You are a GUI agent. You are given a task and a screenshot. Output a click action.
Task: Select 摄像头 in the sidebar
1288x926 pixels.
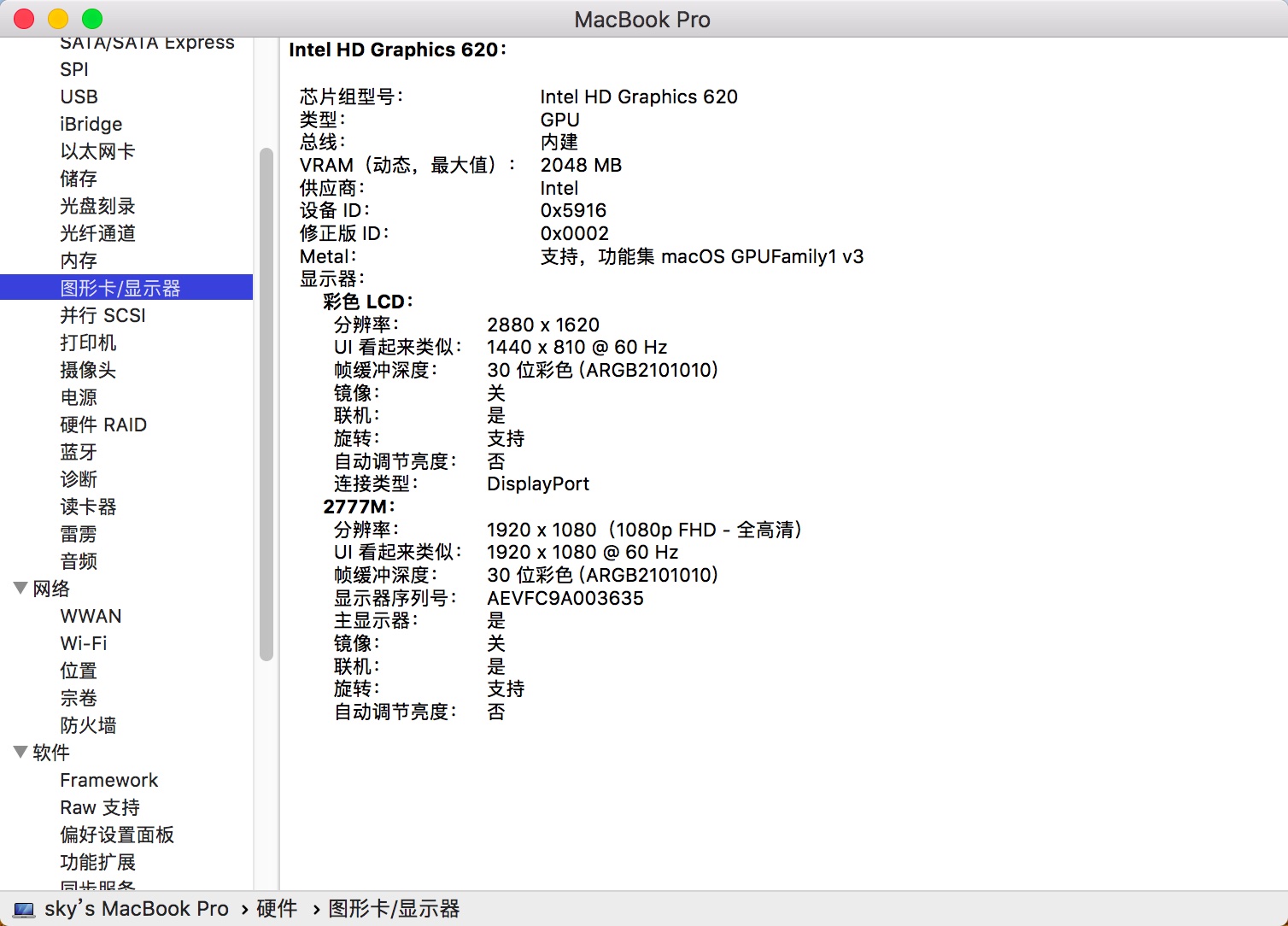[88, 370]
